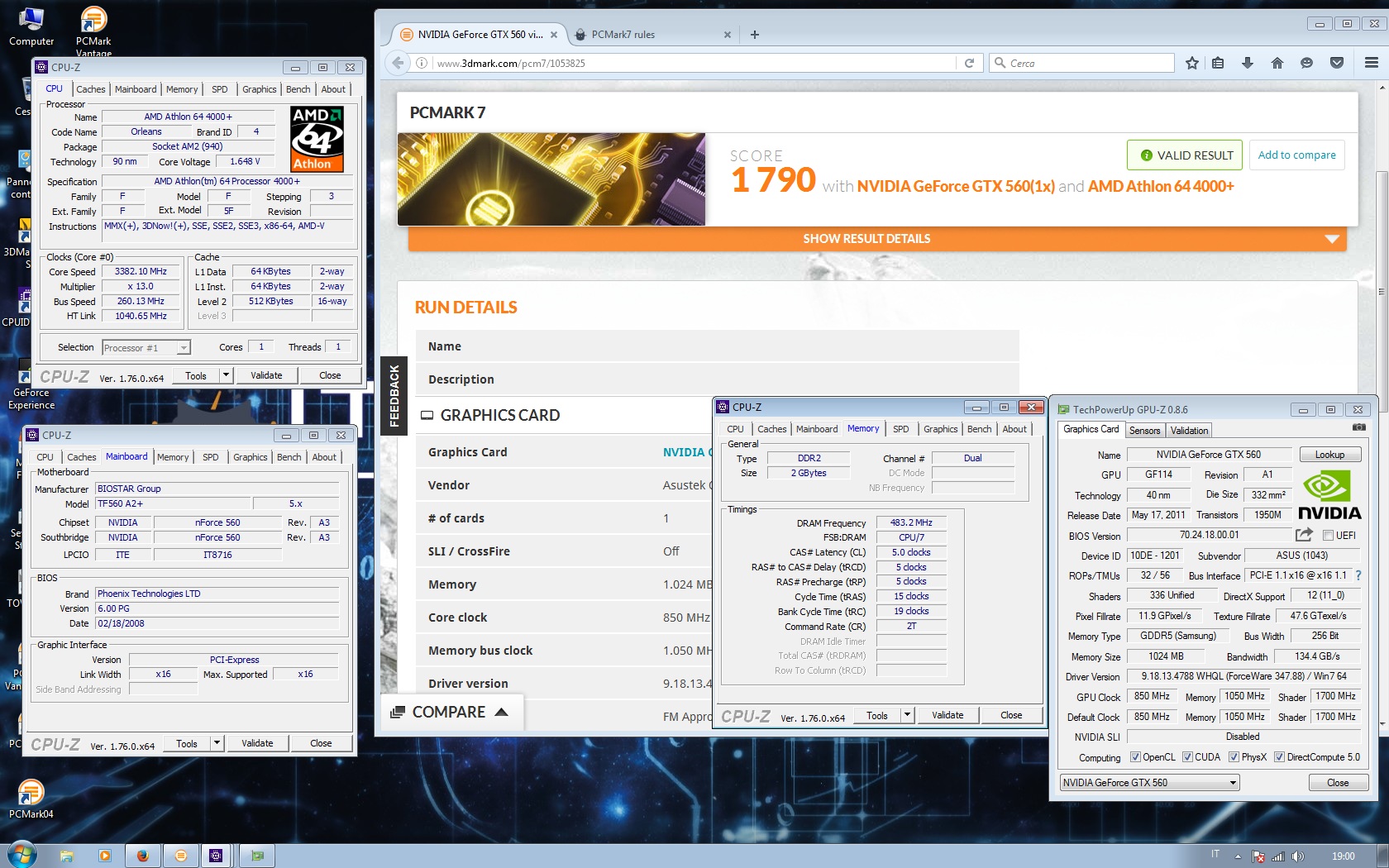Click Close in Memory CPU-Z window
The height and width of the screenshot is (868, 1389).
(x=1010, y=715)
